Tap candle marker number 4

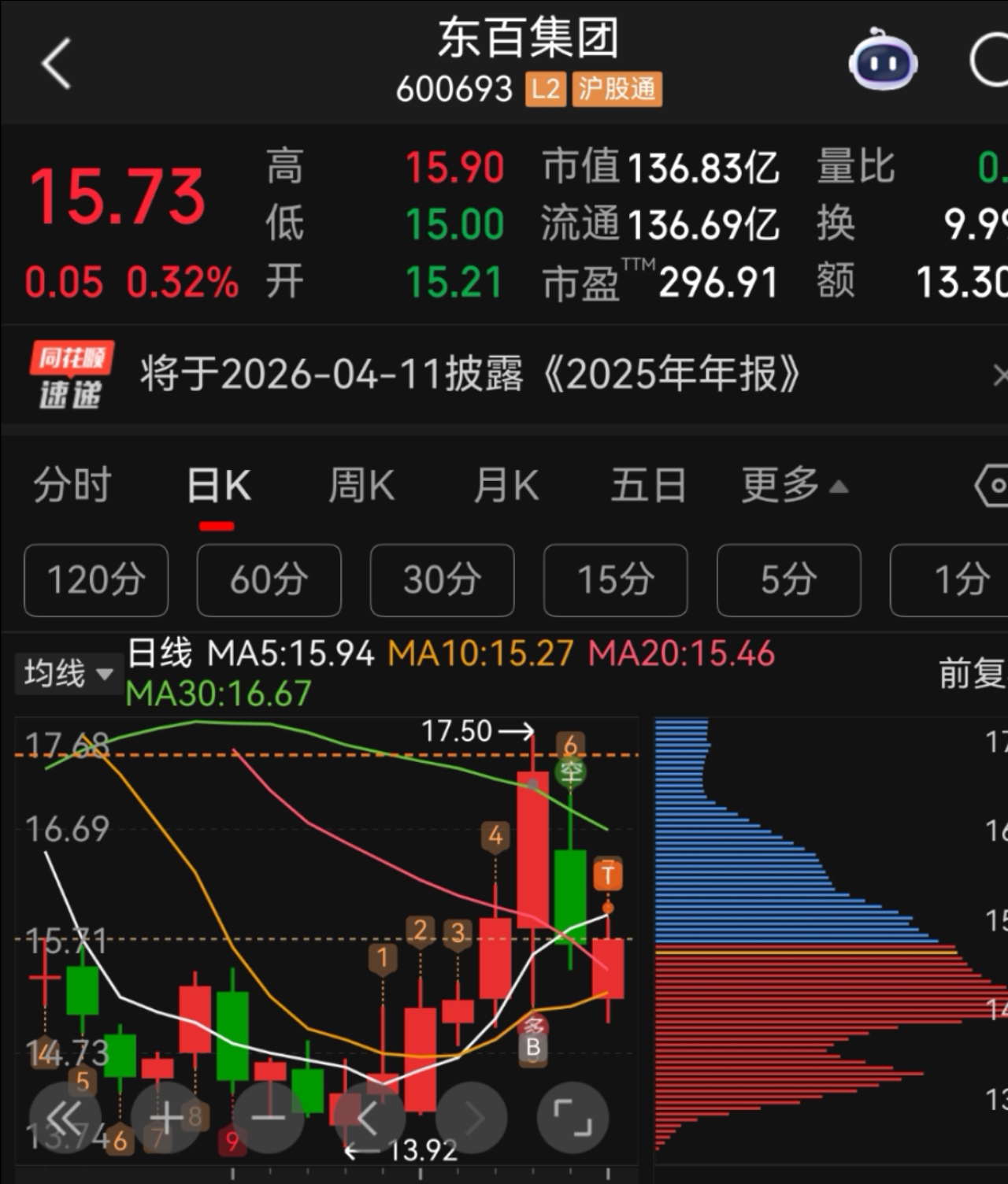tap(495, 835)
